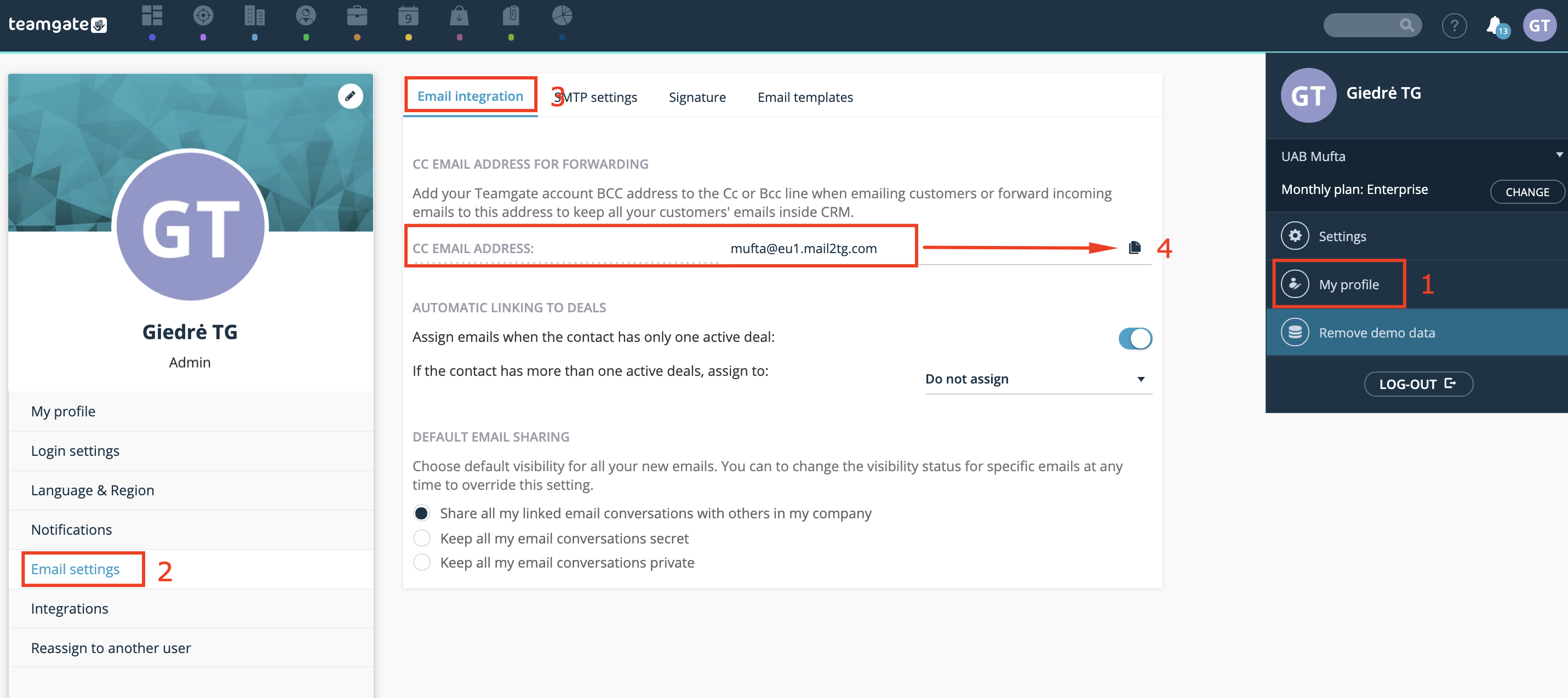Open Language & Region in sidebar
1568x698 pixels.
[191, 490]
